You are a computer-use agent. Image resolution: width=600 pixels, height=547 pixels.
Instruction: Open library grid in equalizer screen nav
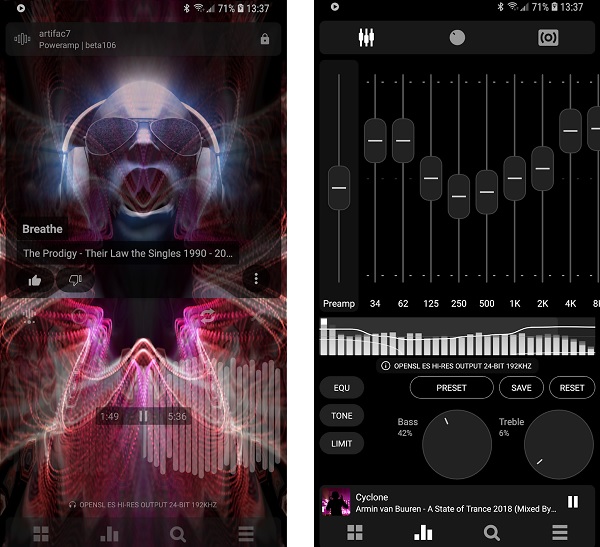pos(355,532)
